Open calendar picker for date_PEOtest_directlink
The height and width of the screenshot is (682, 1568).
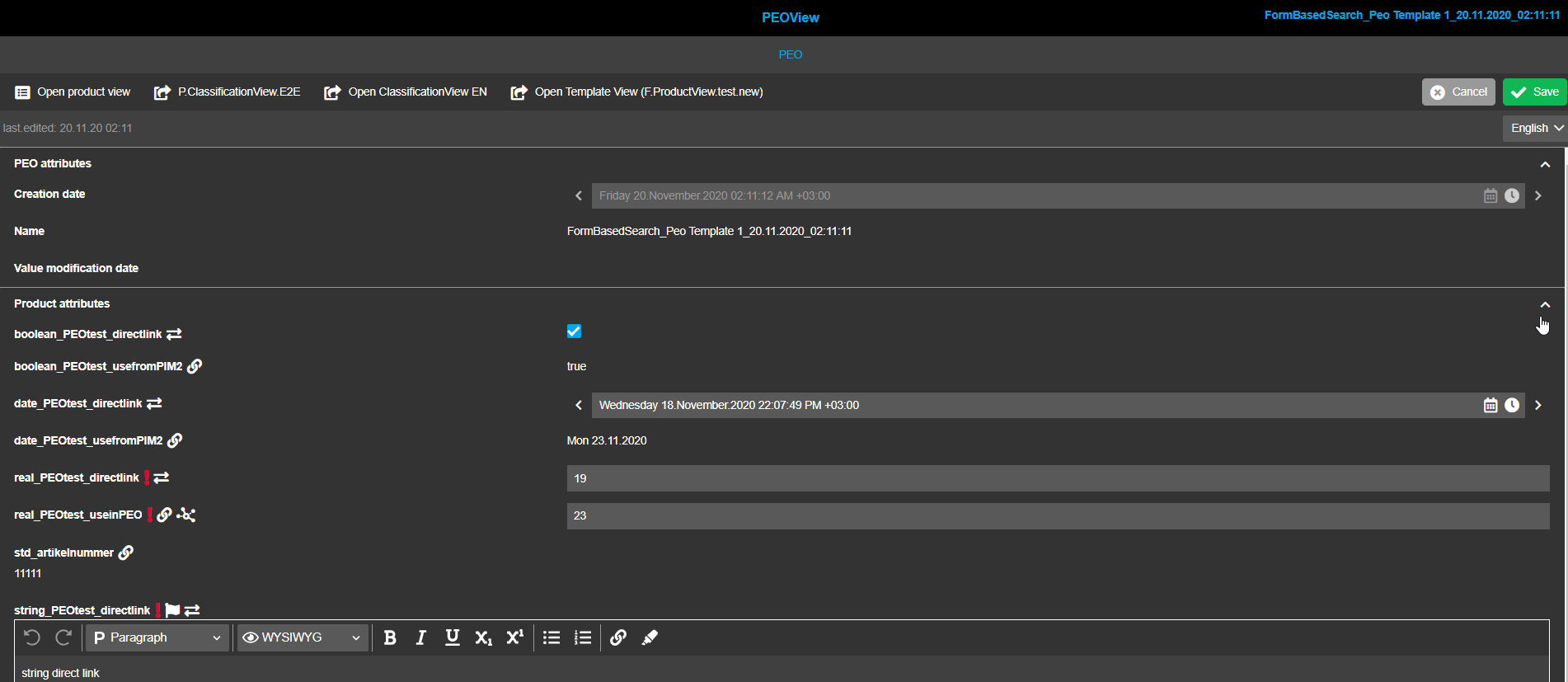[1491, 405]
